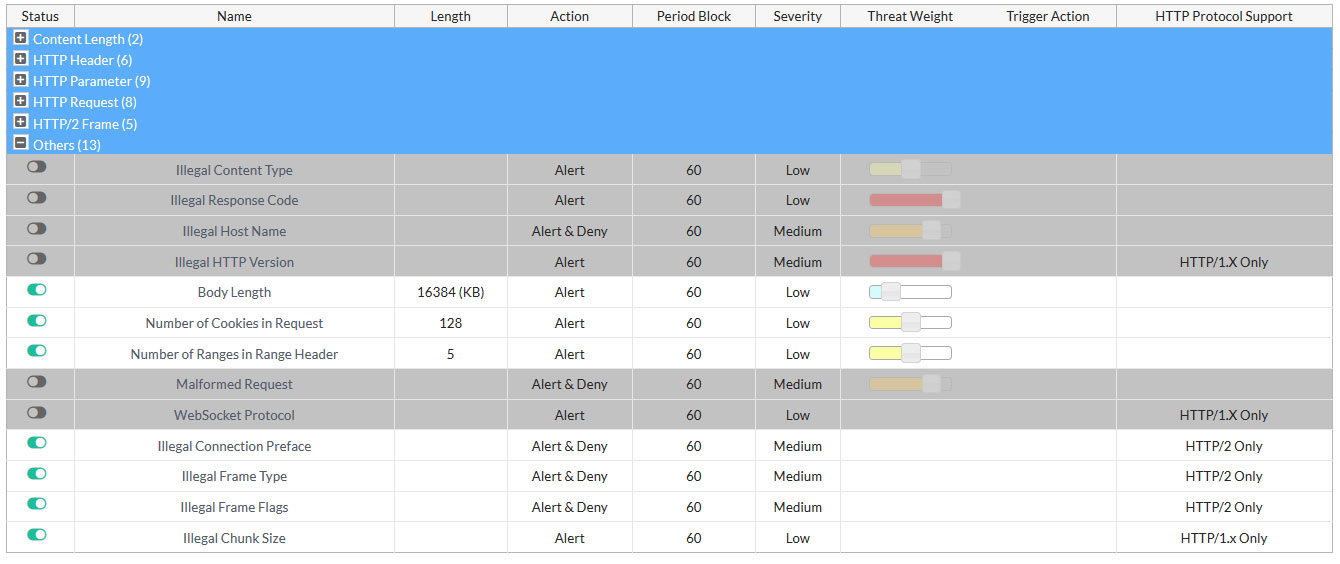Disable Number of Cookies in Request rule

[37, 320]
